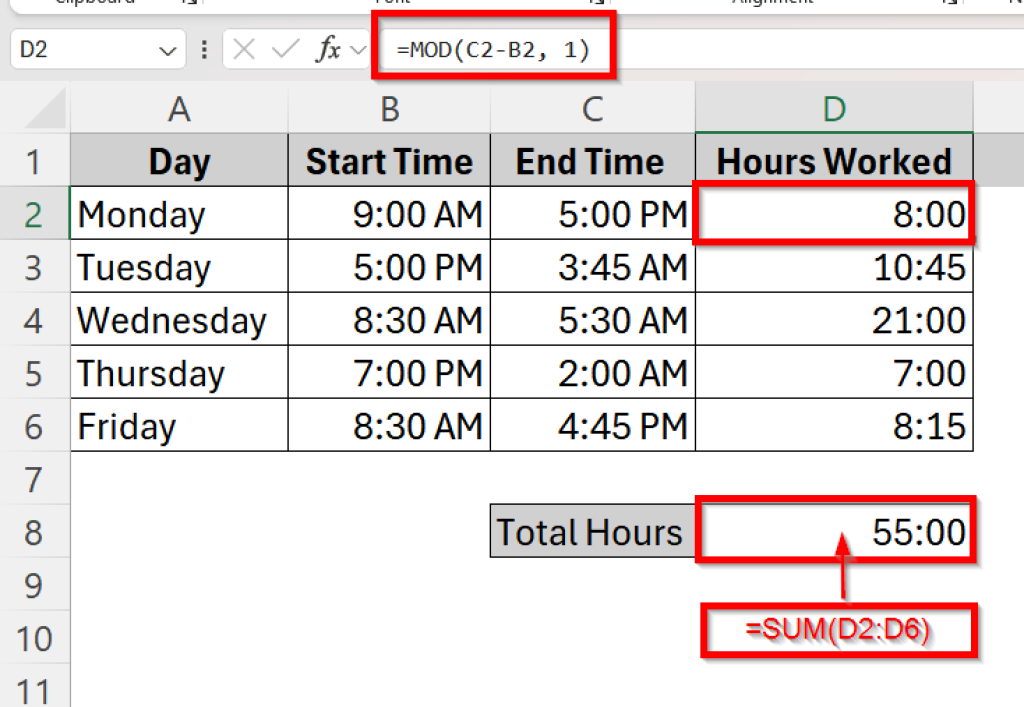
Task: Click the Total Hours label cell
Action: (592, 532)
